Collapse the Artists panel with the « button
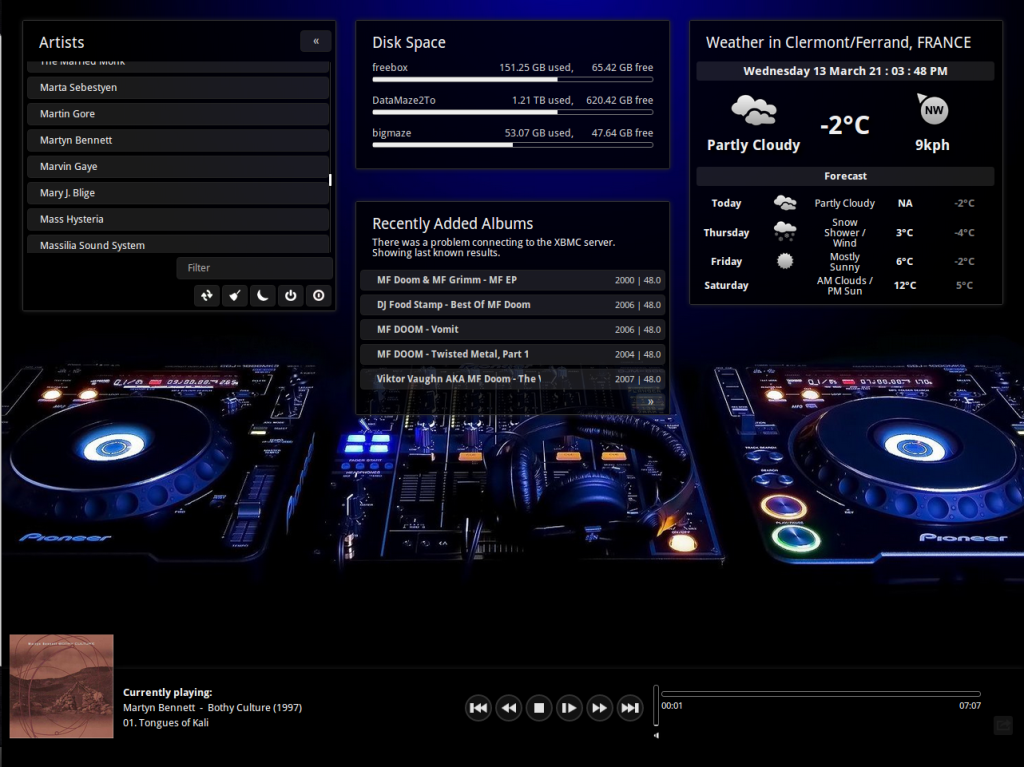 [x=316, y=41]
